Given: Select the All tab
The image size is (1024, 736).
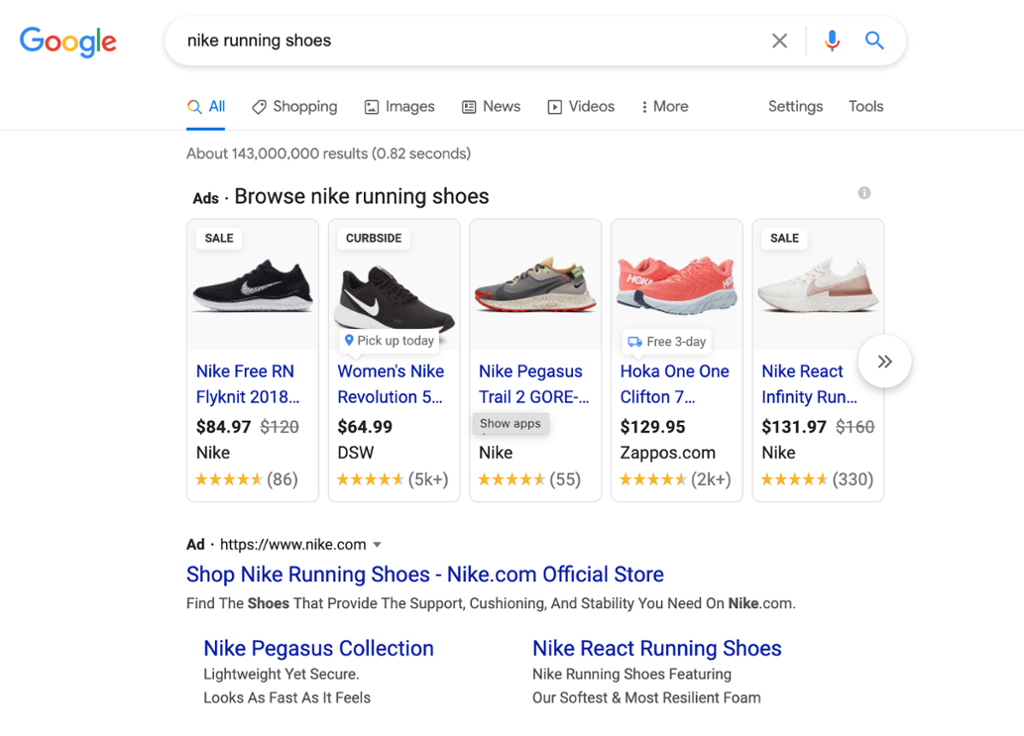Looking at the screenshot, I should (206, 106).
